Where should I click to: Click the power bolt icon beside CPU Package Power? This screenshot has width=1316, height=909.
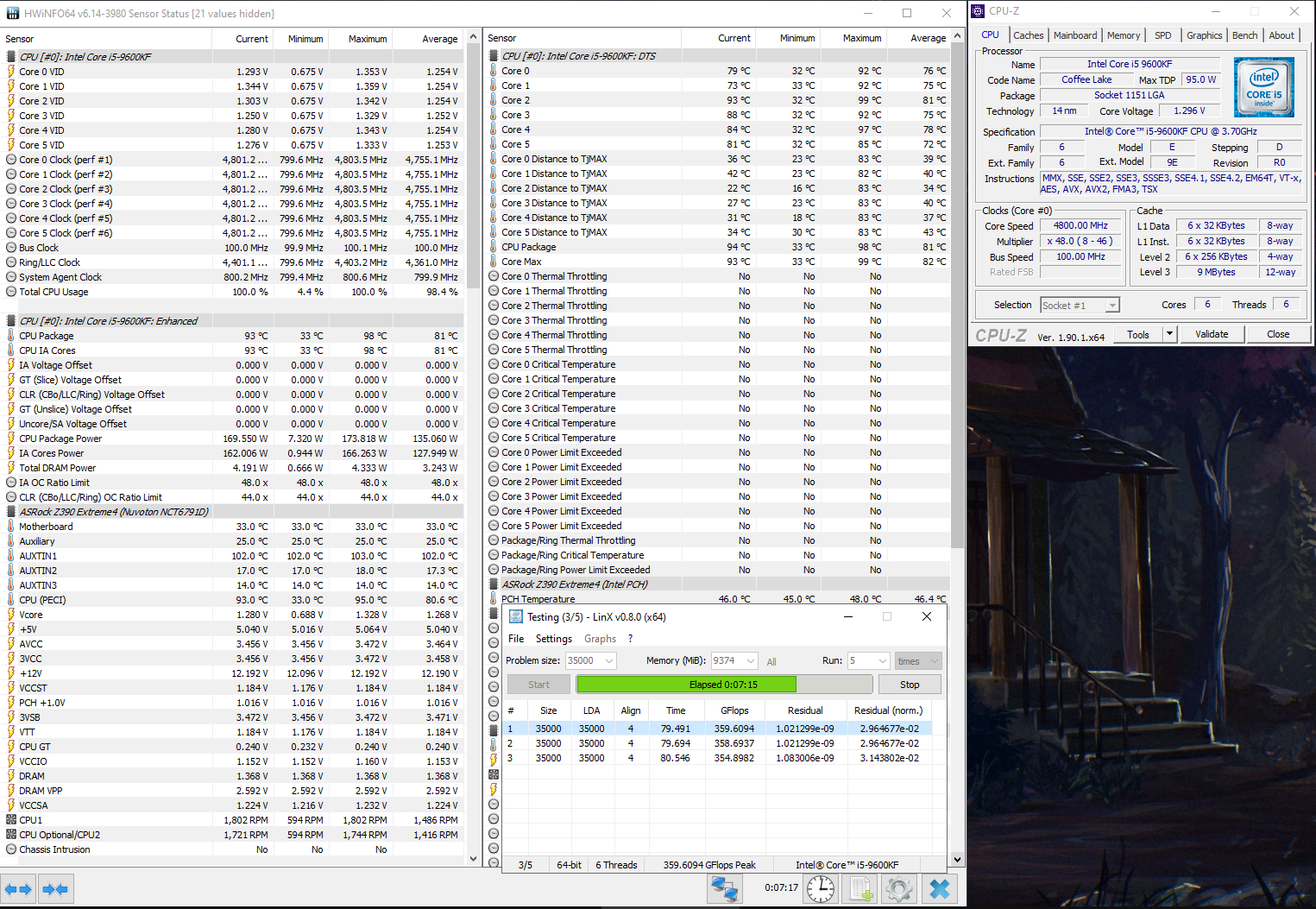tap(11, 439)
